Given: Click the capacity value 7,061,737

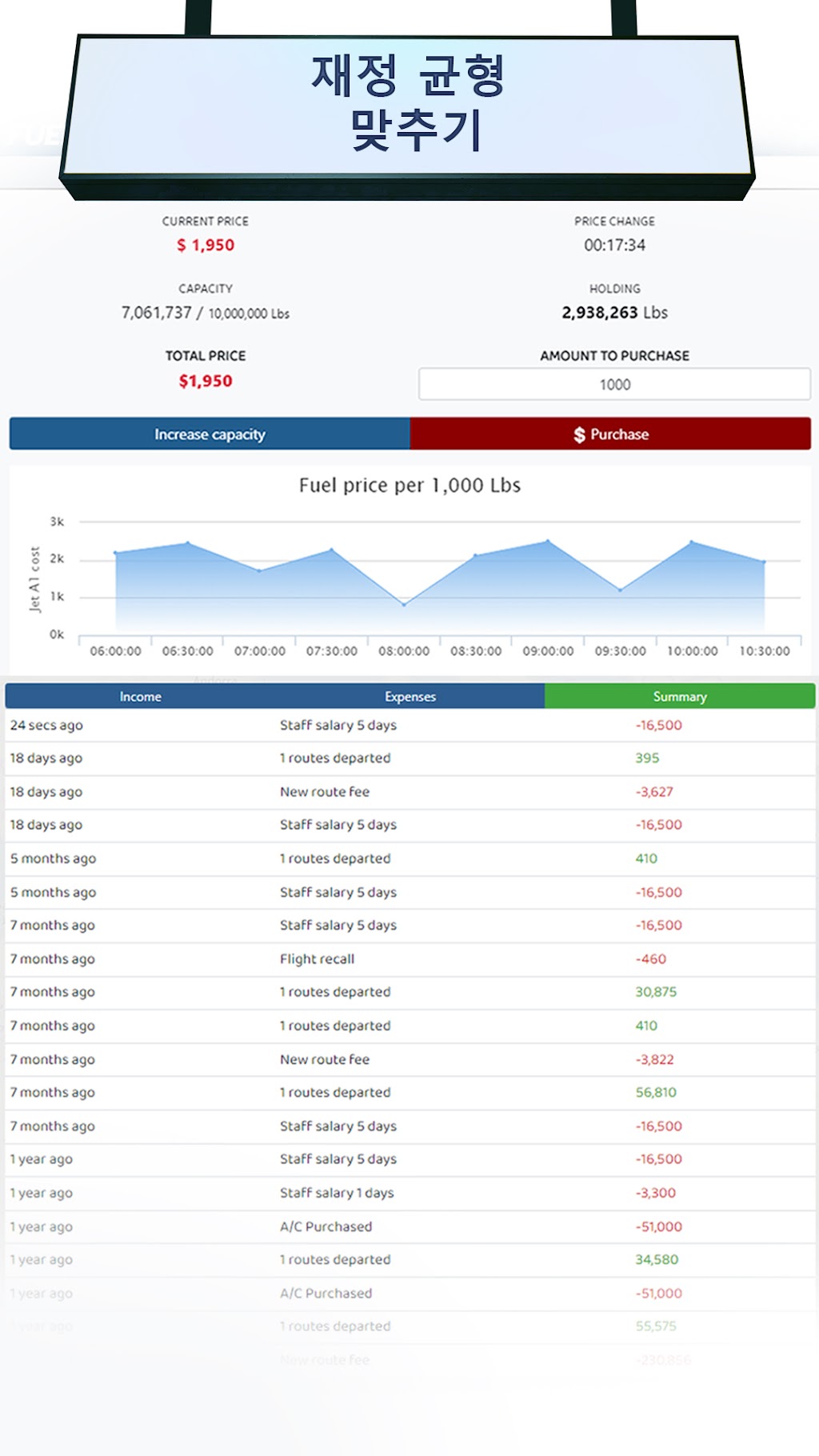Looking at the screenshot, I should tap(157, 313).
